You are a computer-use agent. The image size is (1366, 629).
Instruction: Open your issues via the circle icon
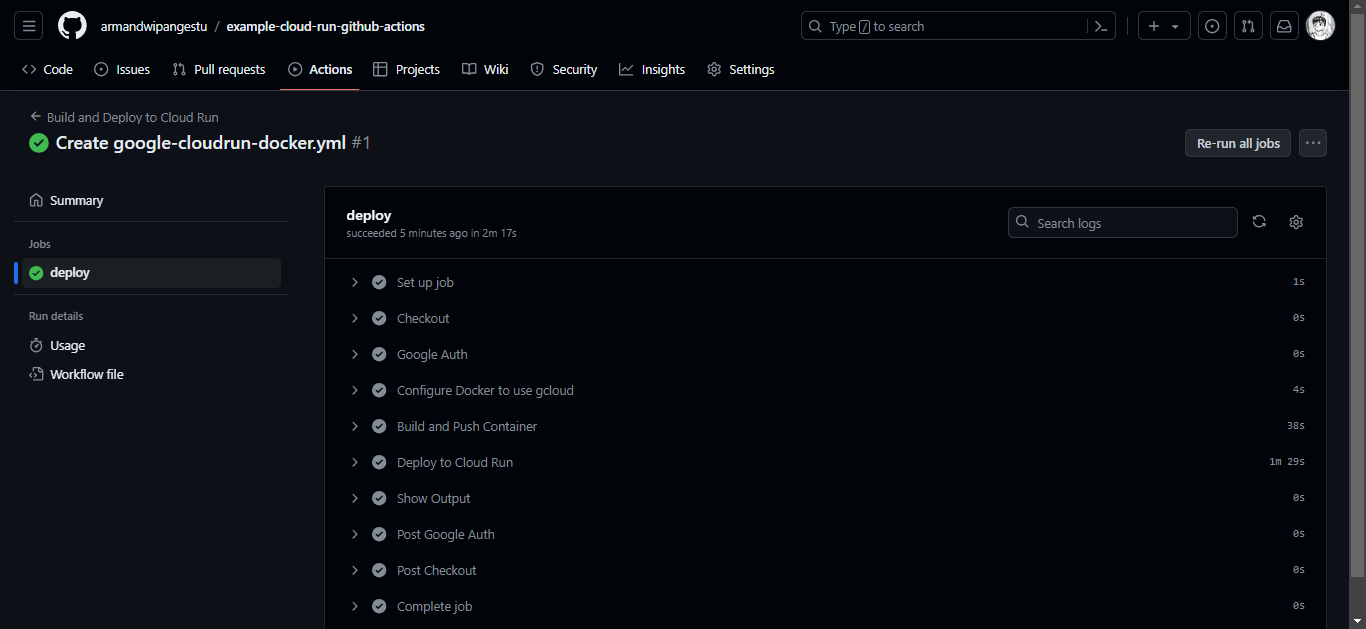pyautogui.click(x=1212, y=25)
